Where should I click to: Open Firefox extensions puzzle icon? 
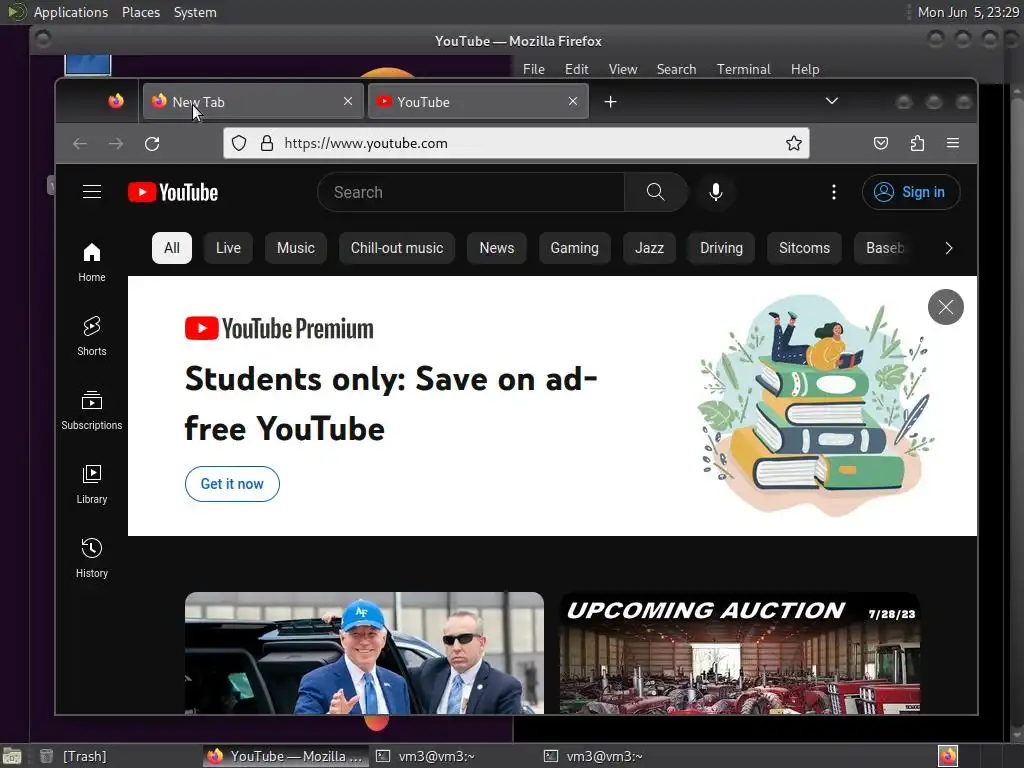pyautogui.click(x=917, y=143)
